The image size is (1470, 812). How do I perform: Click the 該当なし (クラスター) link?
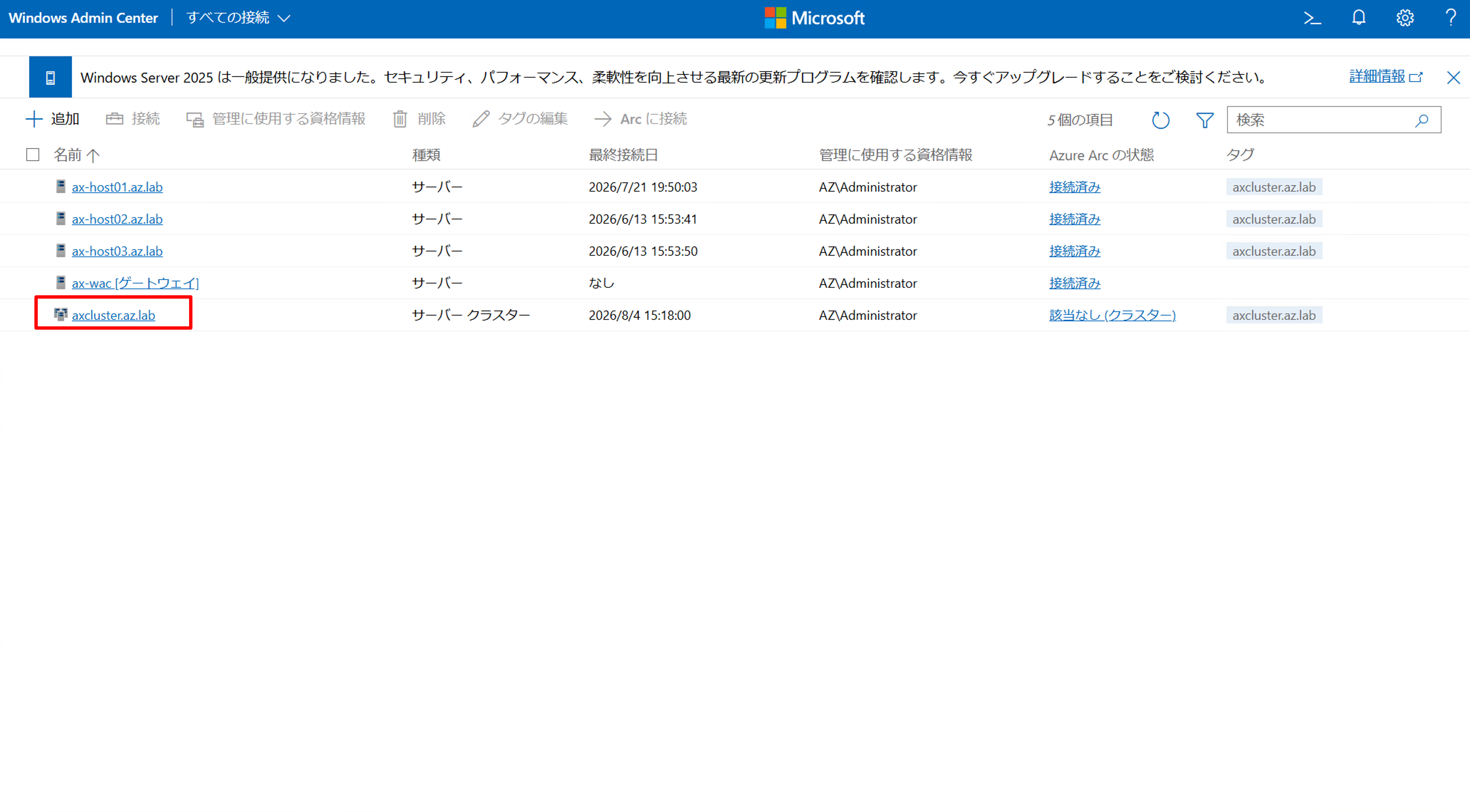1112,315
